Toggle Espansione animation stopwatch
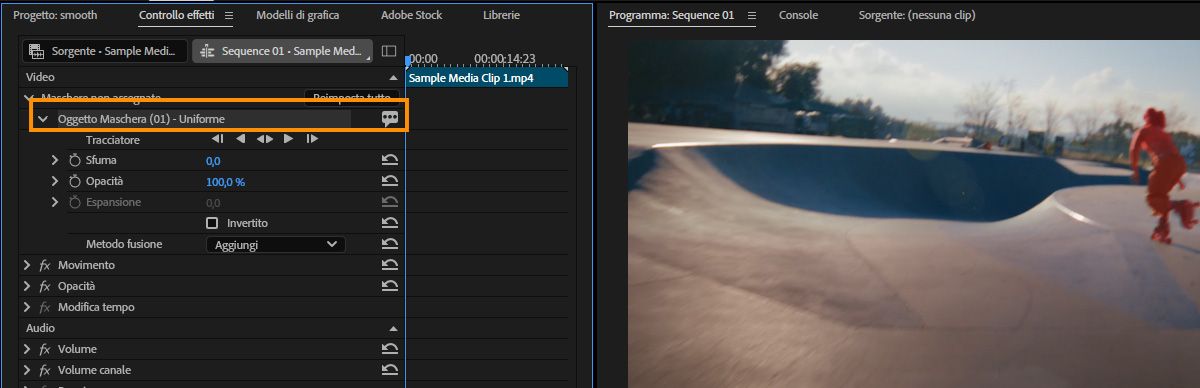This screenshot has width=1200, height=388. pyautogui.click(x=75, y=202)
